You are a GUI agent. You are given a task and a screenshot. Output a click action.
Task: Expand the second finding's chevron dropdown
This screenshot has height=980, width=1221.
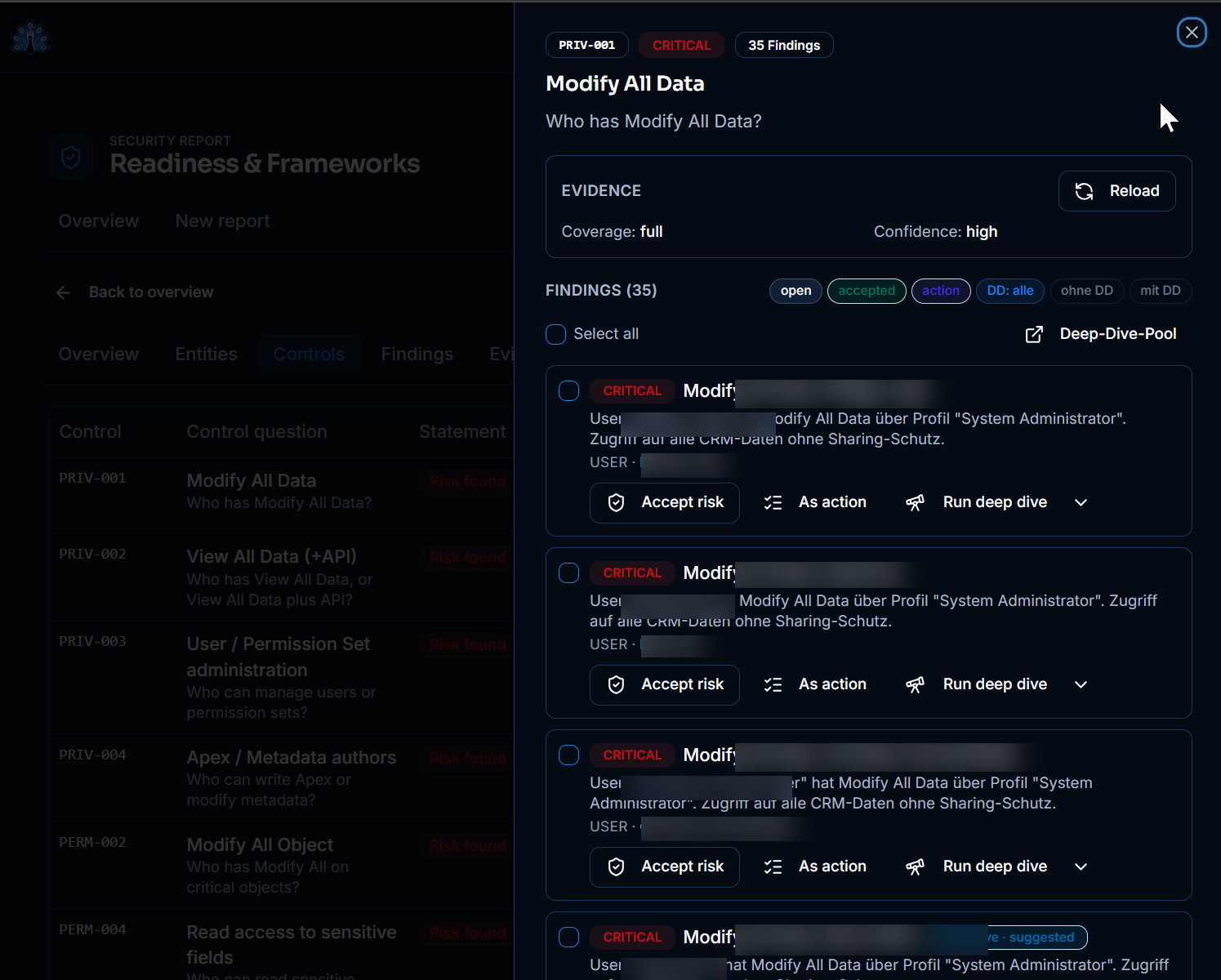coord(1081,684)
